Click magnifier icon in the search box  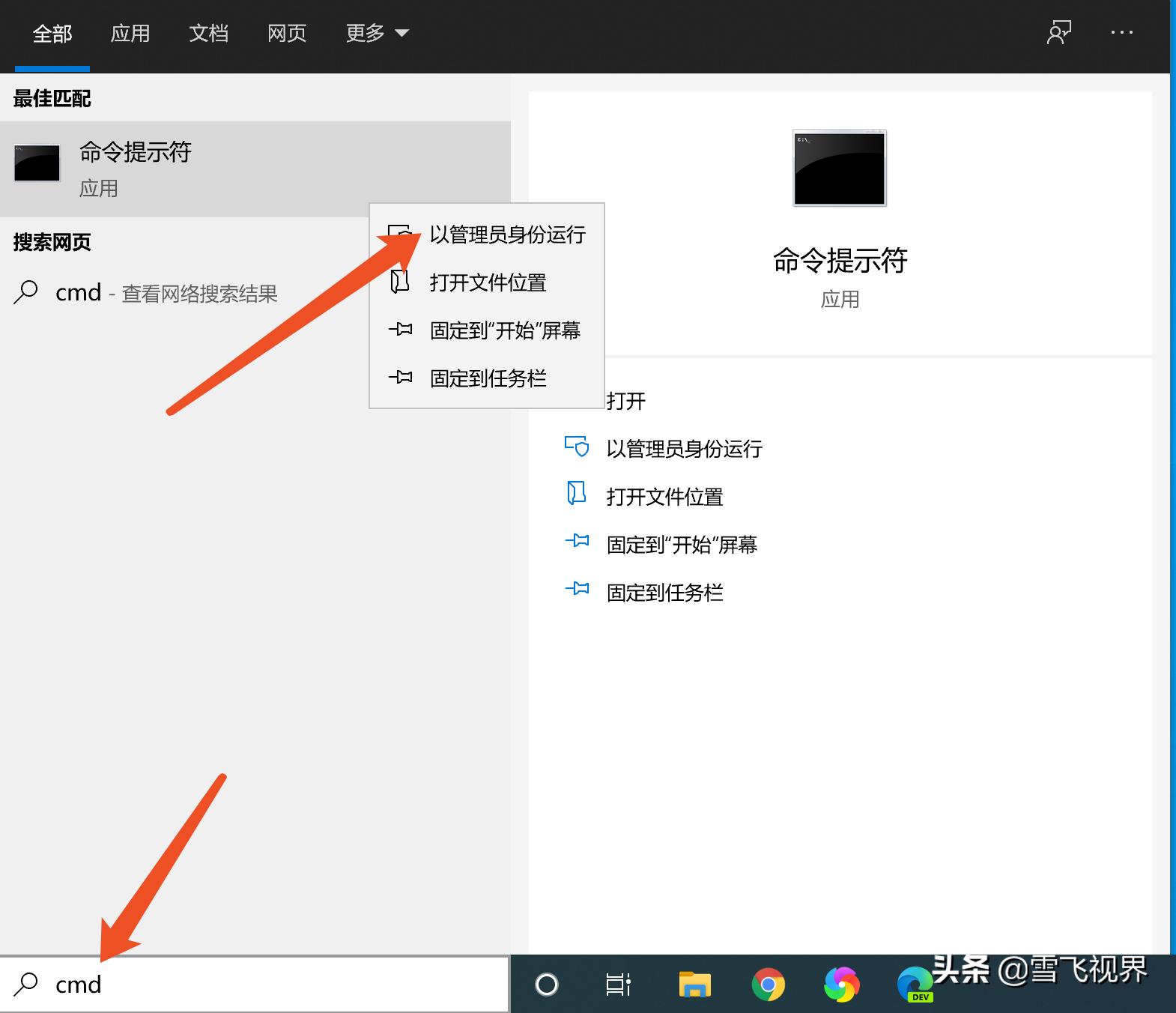coord(26,984)
